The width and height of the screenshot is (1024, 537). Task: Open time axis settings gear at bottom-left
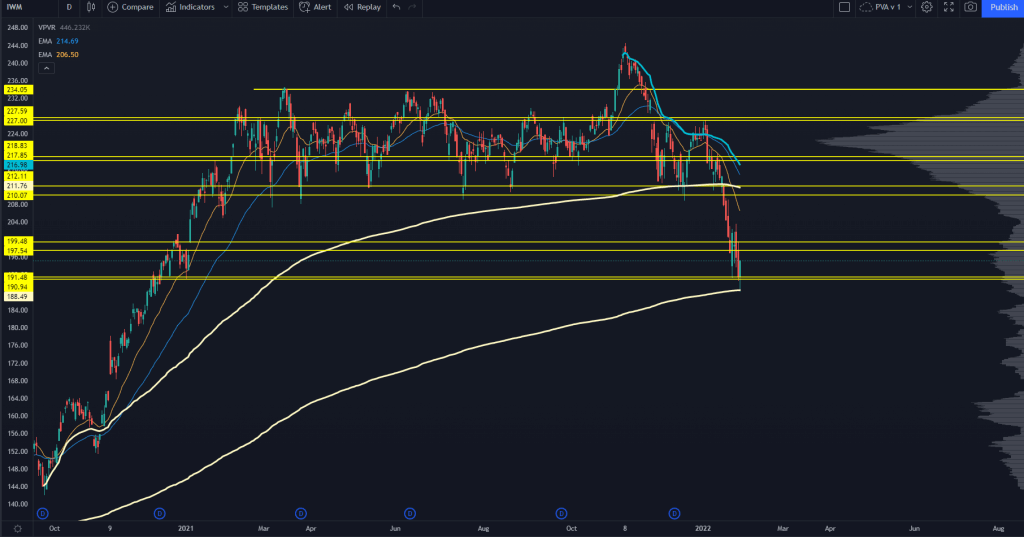[18, 529]
